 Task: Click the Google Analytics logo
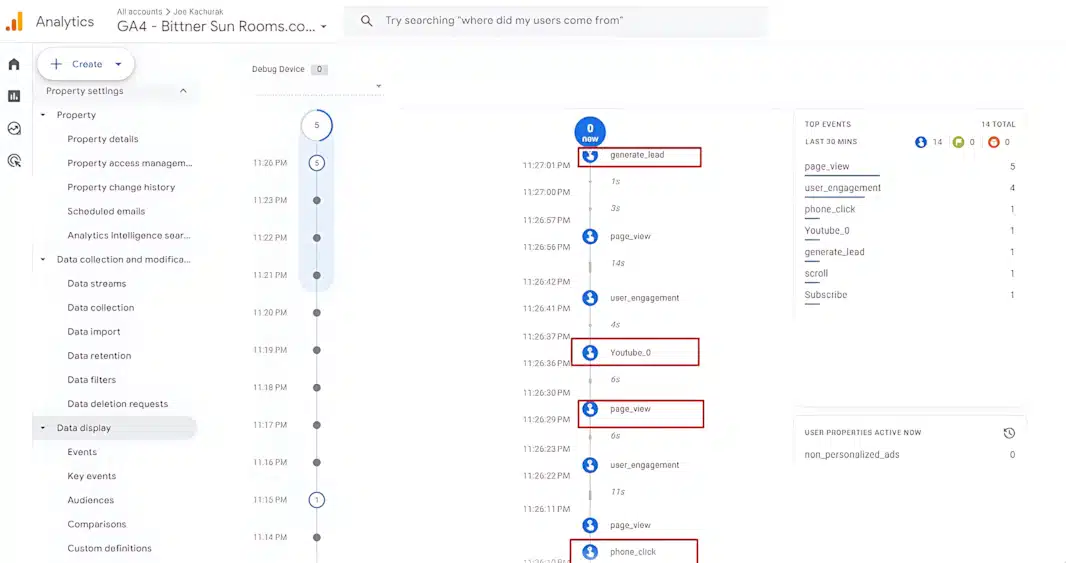point(14,21)
